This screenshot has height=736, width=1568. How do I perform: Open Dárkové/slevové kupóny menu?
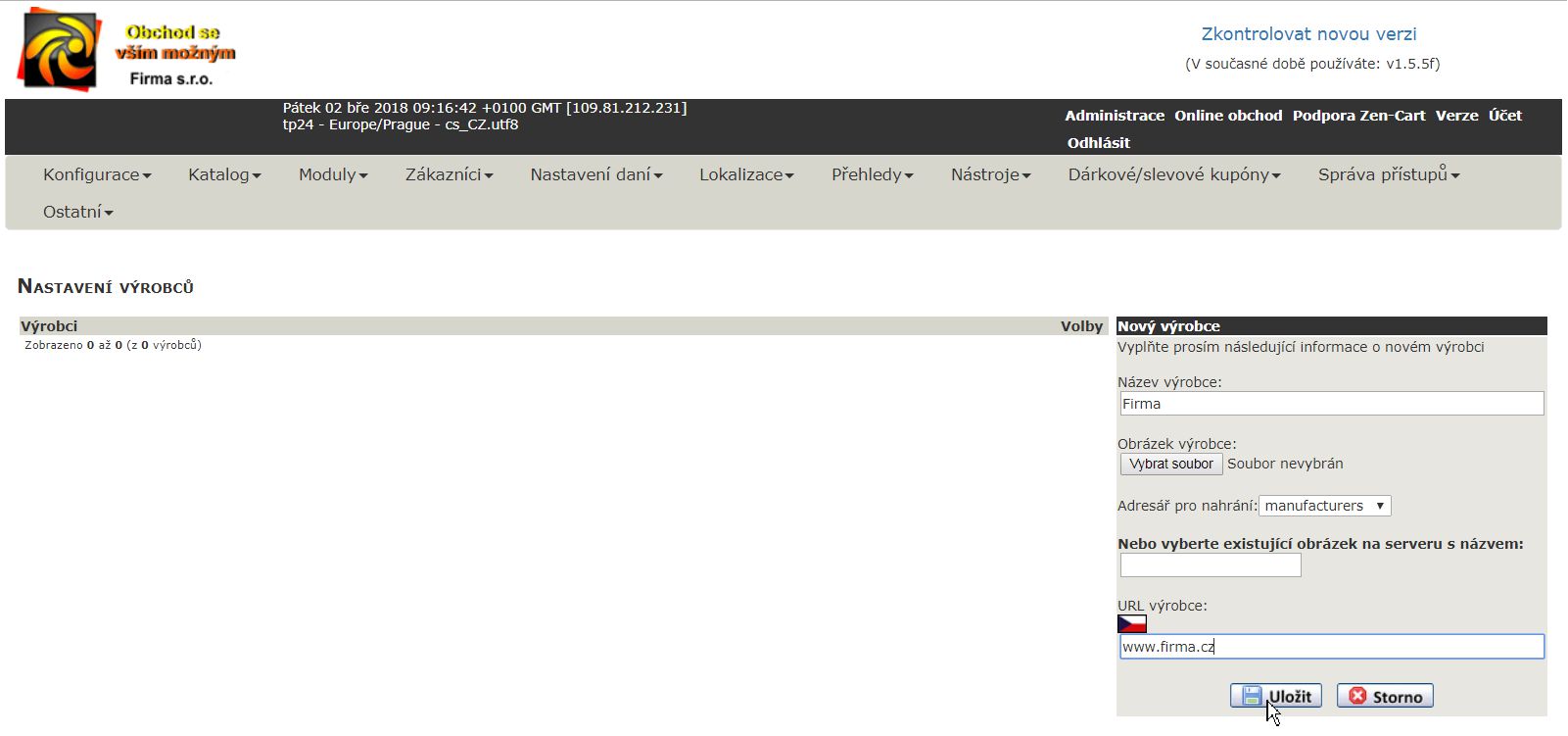pyautogui.click(x=1174, y=174)
